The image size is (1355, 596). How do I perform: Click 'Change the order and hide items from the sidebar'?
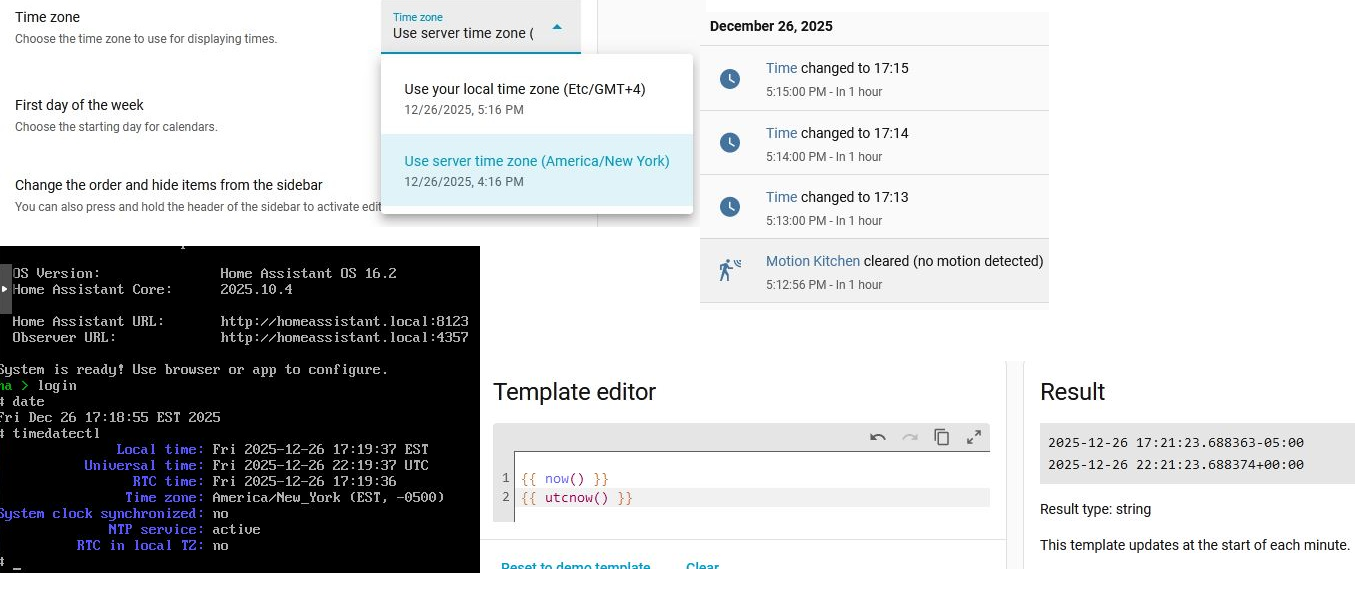[168, 185]
